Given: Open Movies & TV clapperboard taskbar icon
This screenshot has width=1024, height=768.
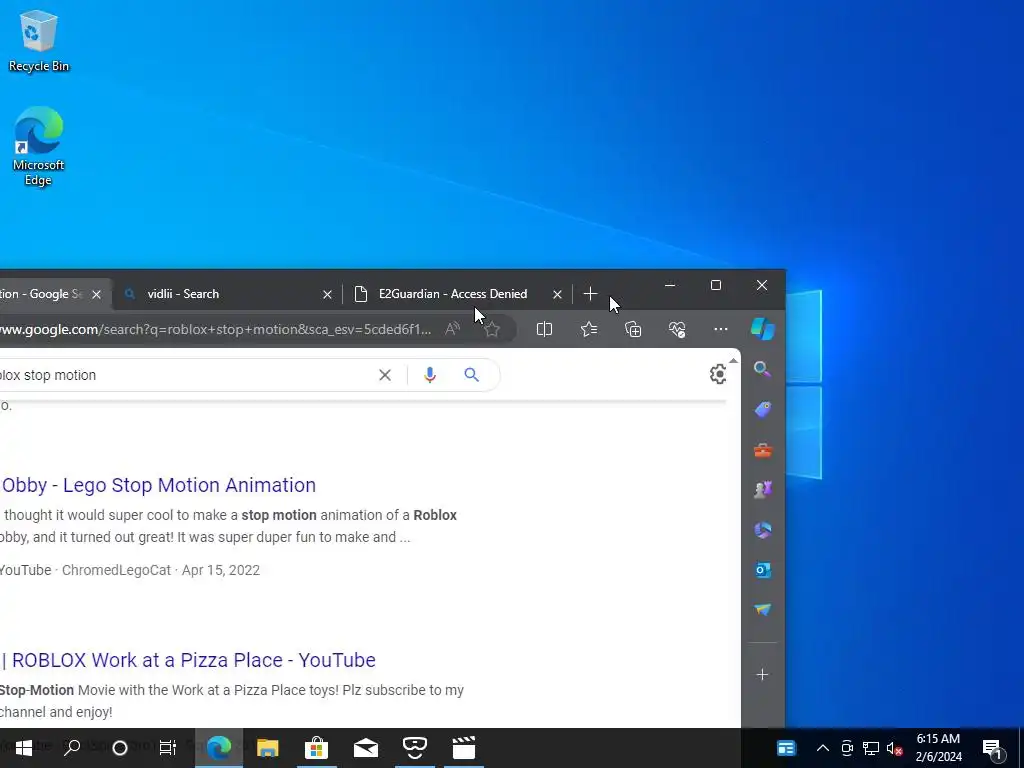Looking at the screenshot, I should click(x=464, y=748).
